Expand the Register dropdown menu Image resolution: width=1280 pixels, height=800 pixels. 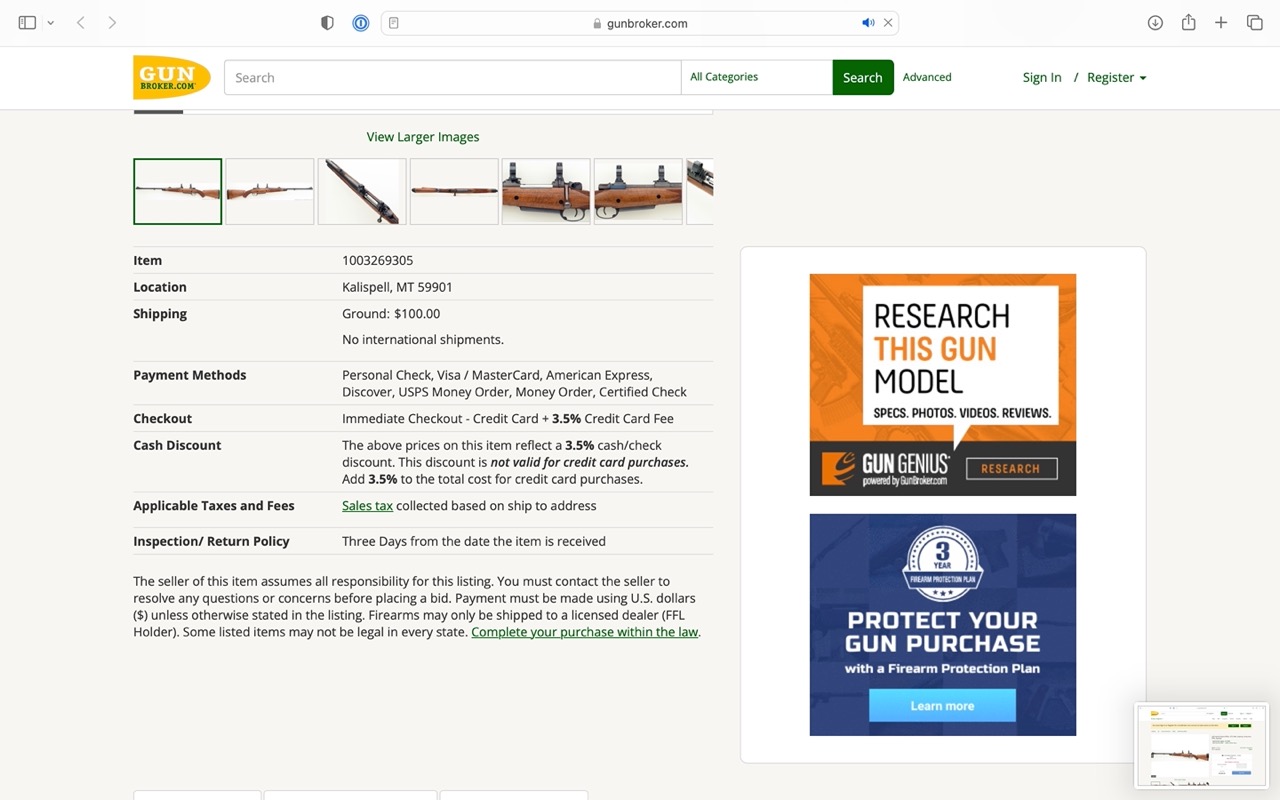point(1116,77)
